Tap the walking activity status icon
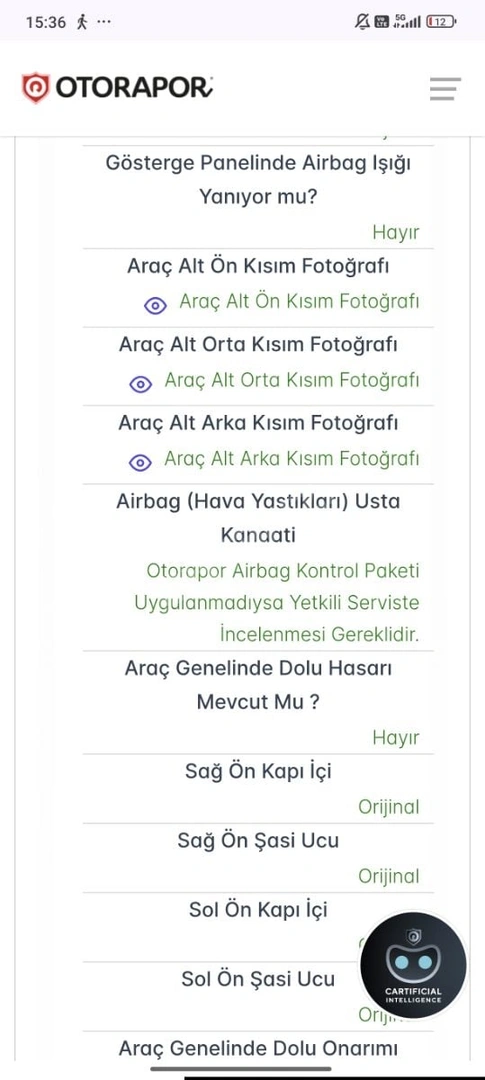 pos(83,21)
